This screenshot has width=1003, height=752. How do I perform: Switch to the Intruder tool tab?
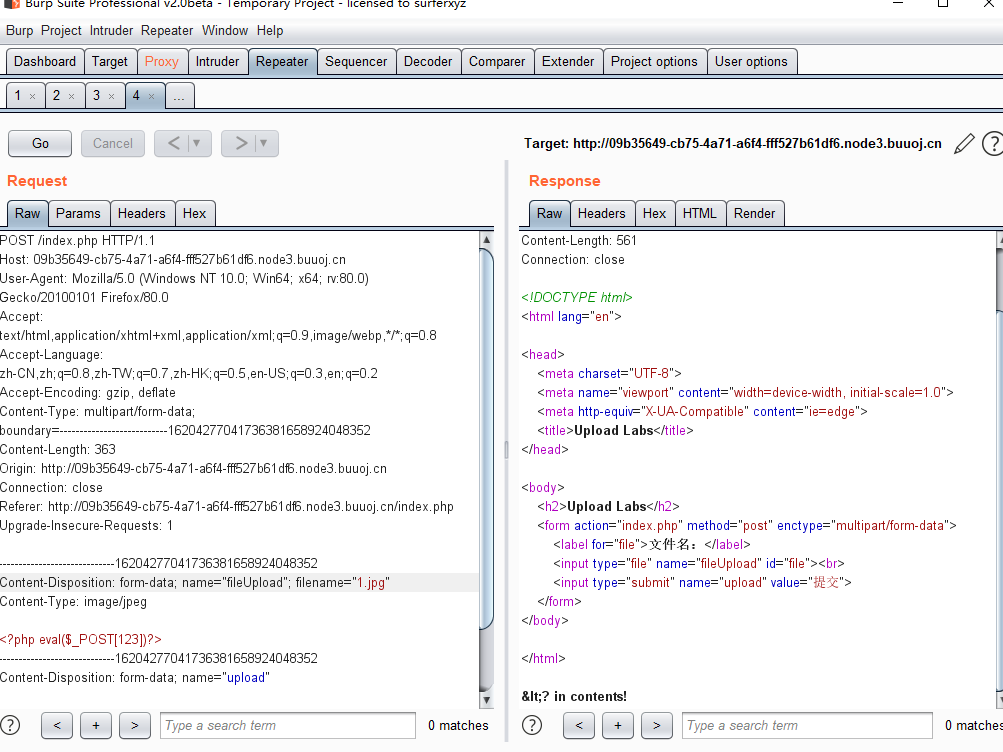217,61
